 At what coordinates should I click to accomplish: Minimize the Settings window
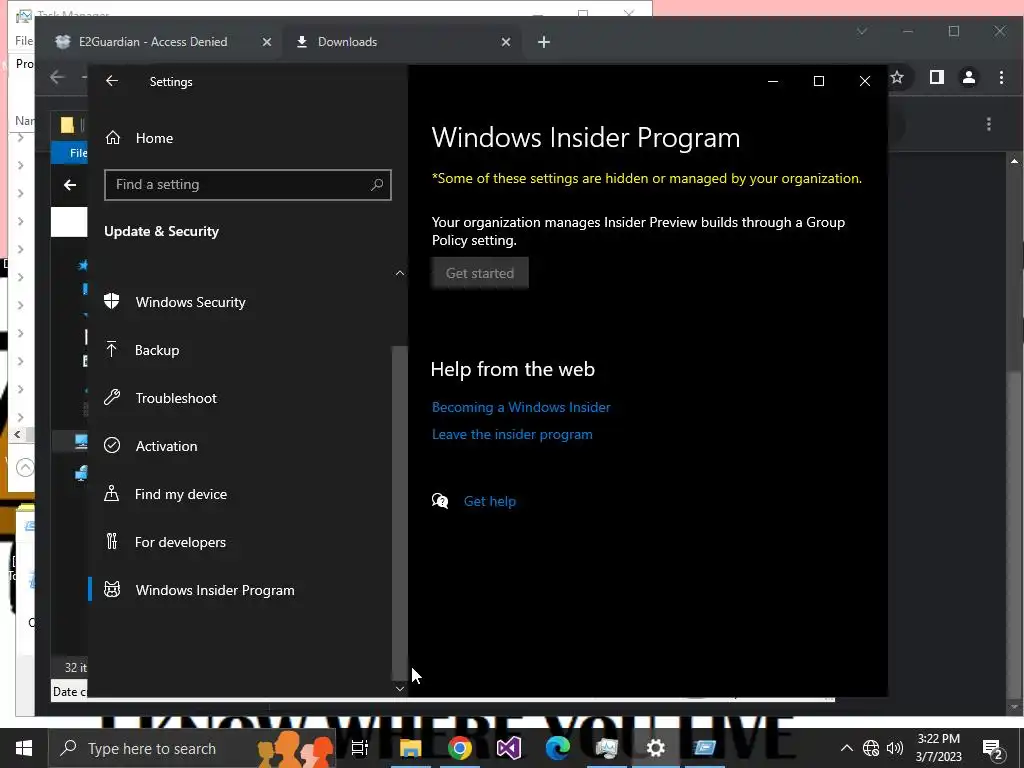(x=773, y=81)
